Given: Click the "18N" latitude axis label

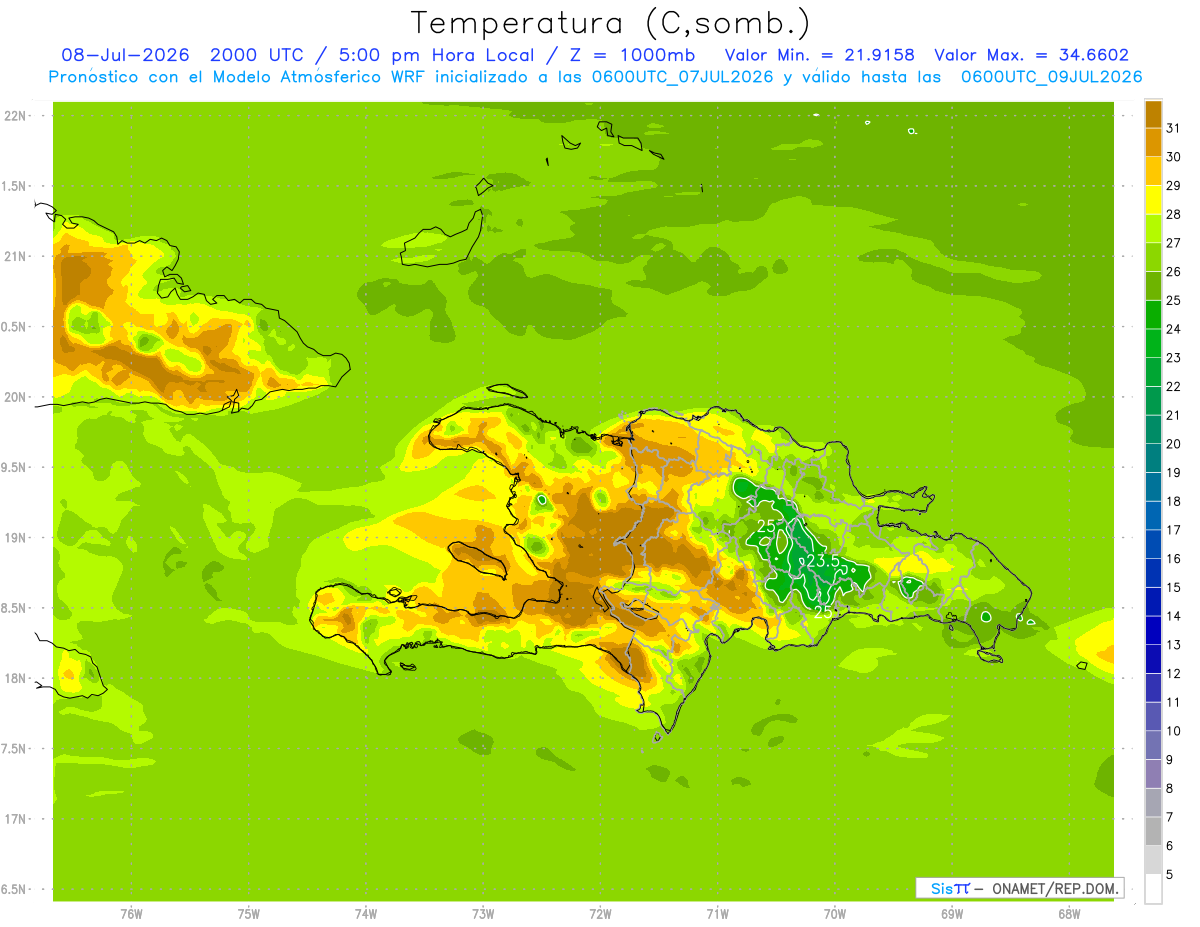Looking at the screenshot, I should [x=14, y=678].
